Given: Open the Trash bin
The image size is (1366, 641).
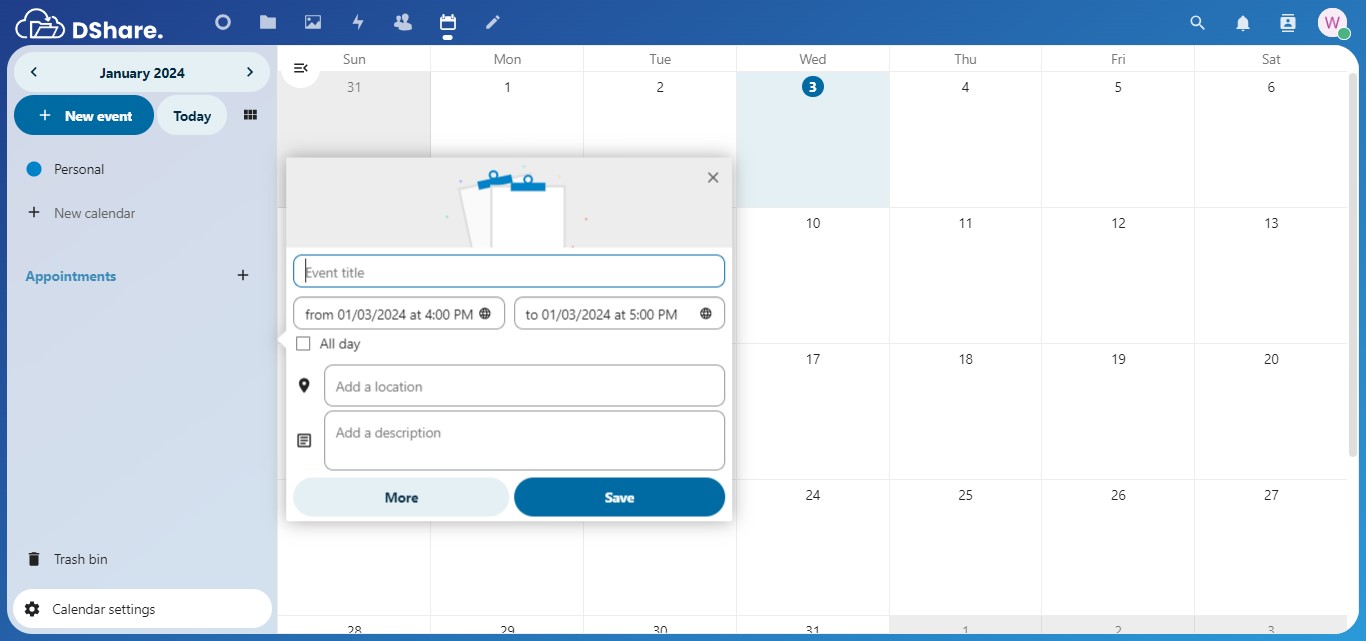Looking at the screenshot, I should tap(80, 559).
